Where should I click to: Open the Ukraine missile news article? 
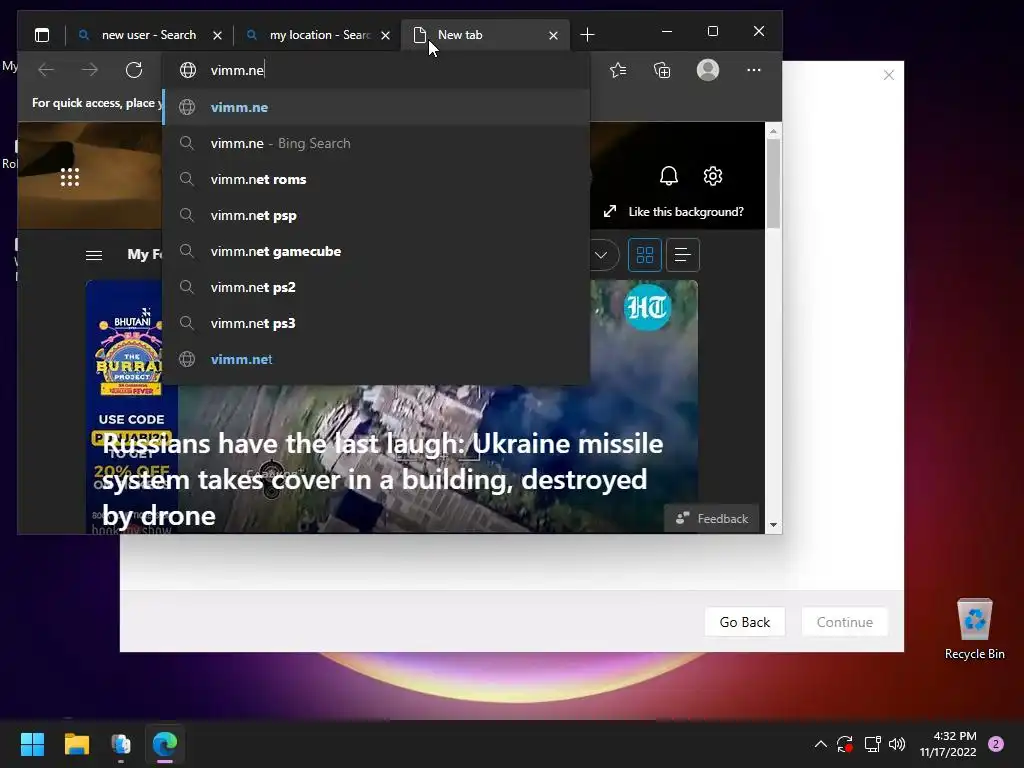pos(382,479)
